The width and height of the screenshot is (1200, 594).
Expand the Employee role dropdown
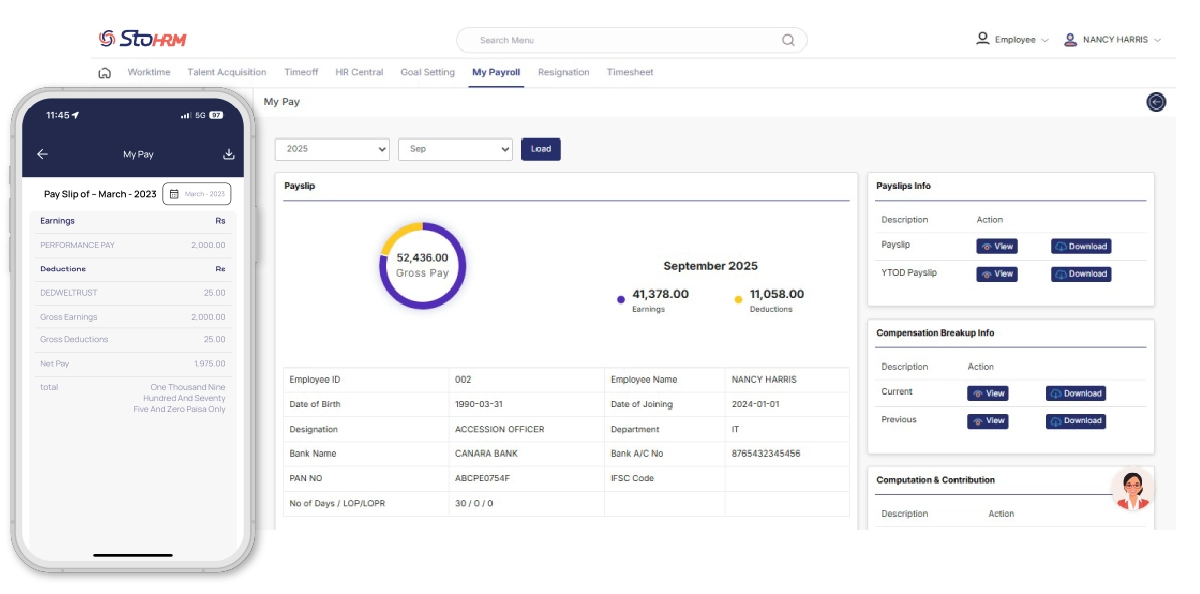tap(1013, 40)
